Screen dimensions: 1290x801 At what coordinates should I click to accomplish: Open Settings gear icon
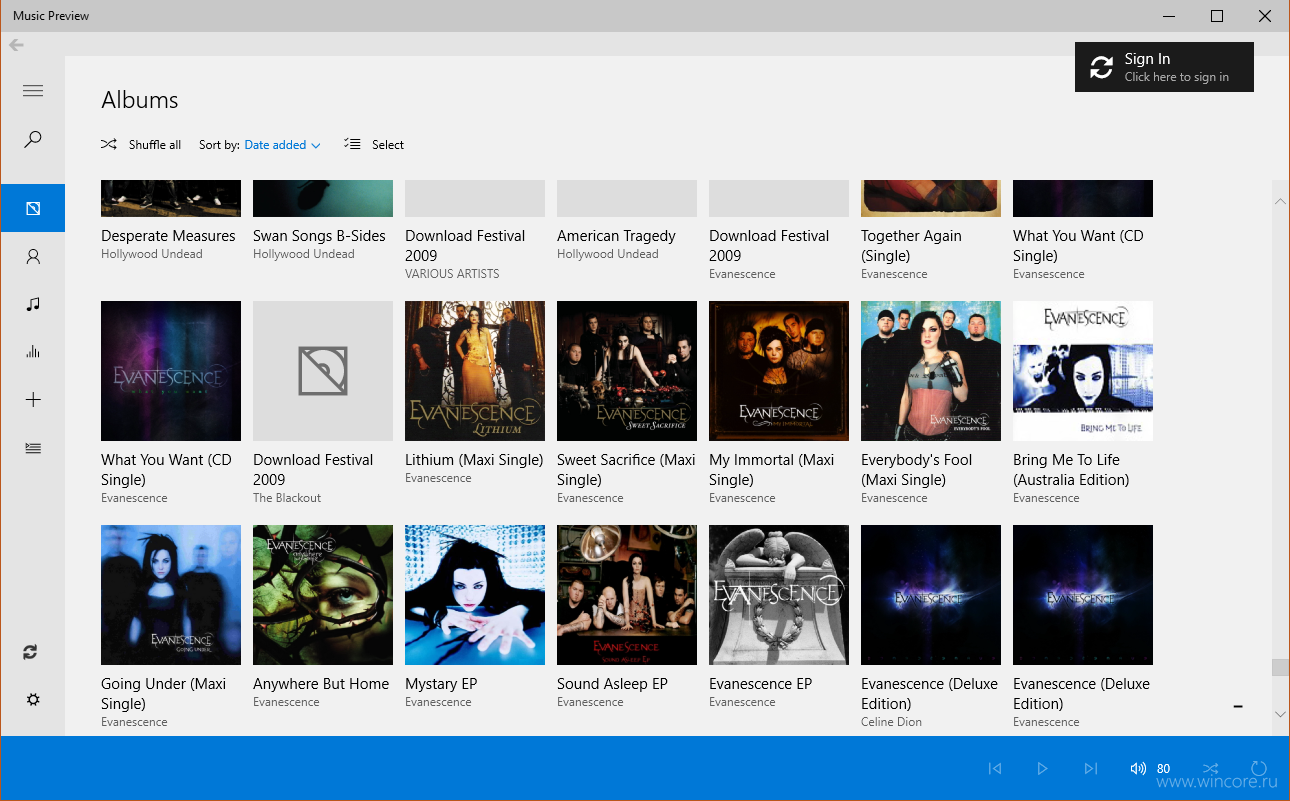pyautogui.click(x=33, y=699)
